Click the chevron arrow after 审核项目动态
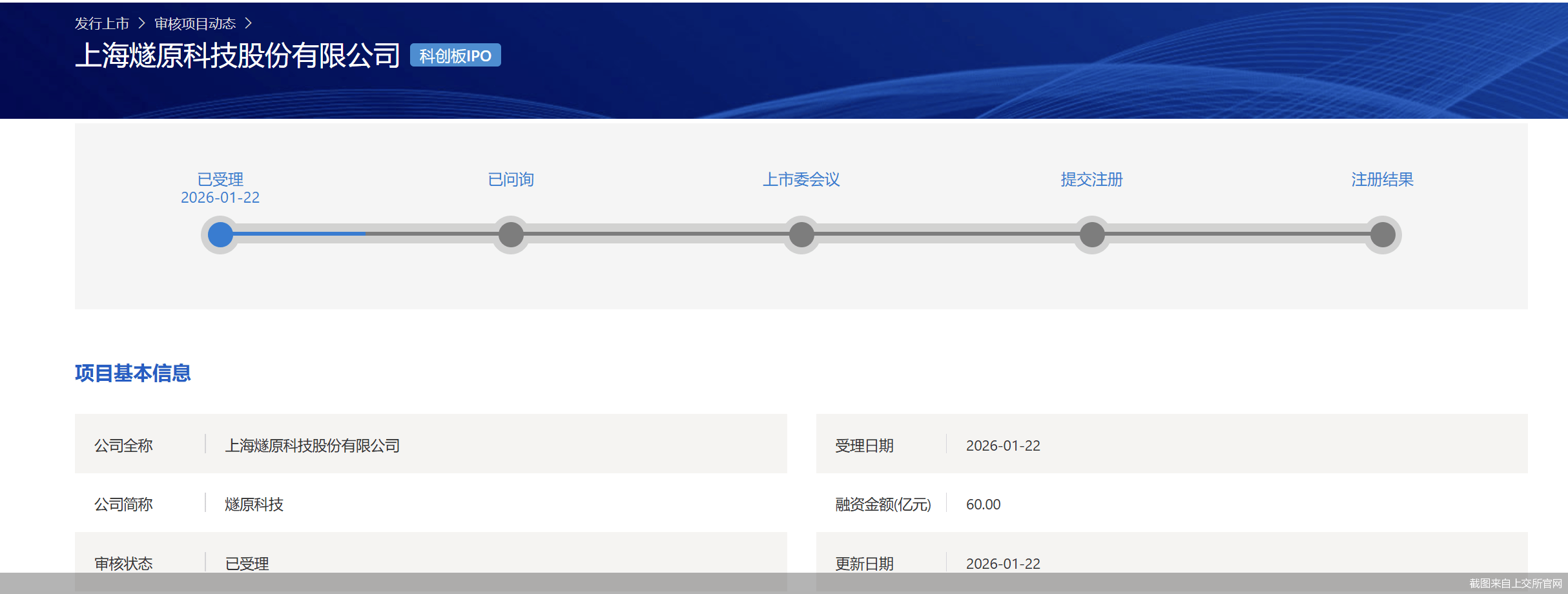This screenshot has height=594, width=1568. pyautogui.click(x=248, y=24)
